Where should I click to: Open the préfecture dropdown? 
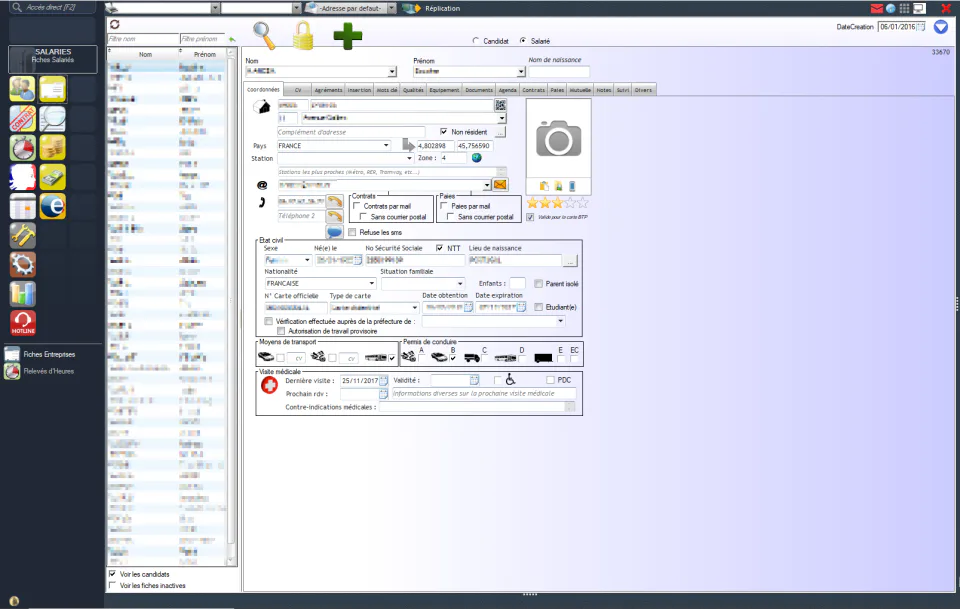[x=560, y=321]
